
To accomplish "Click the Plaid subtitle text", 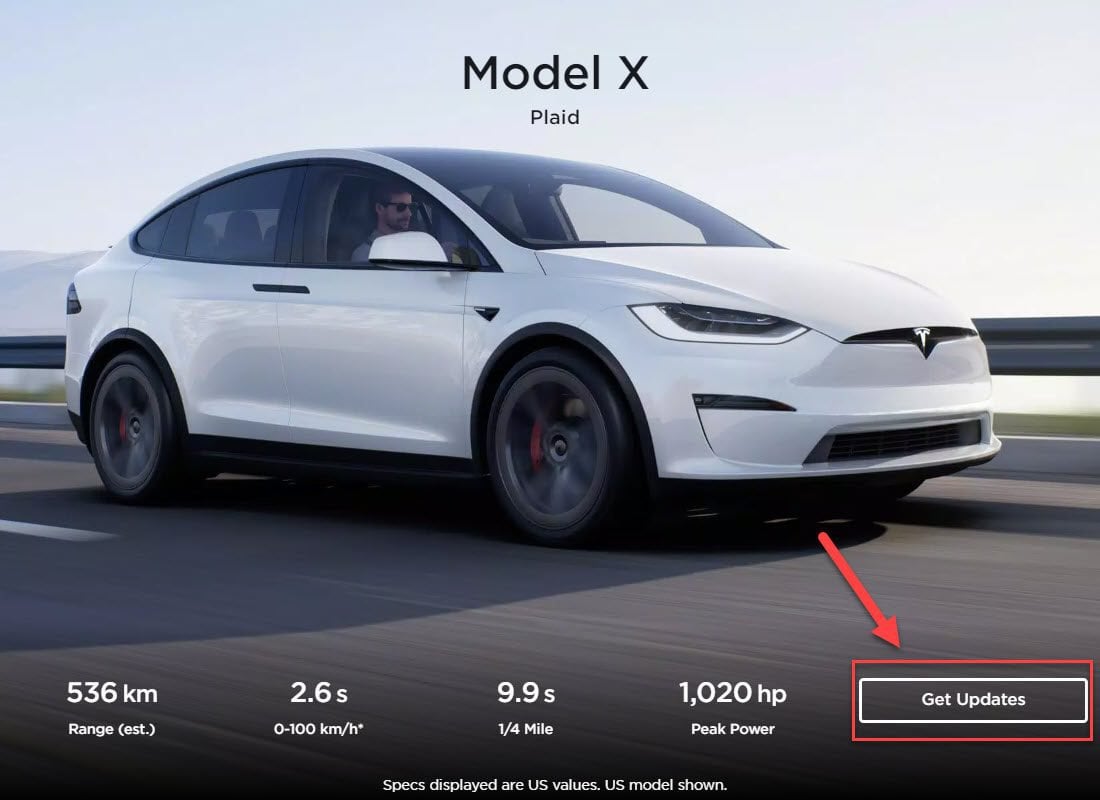I will coord(555,117).
